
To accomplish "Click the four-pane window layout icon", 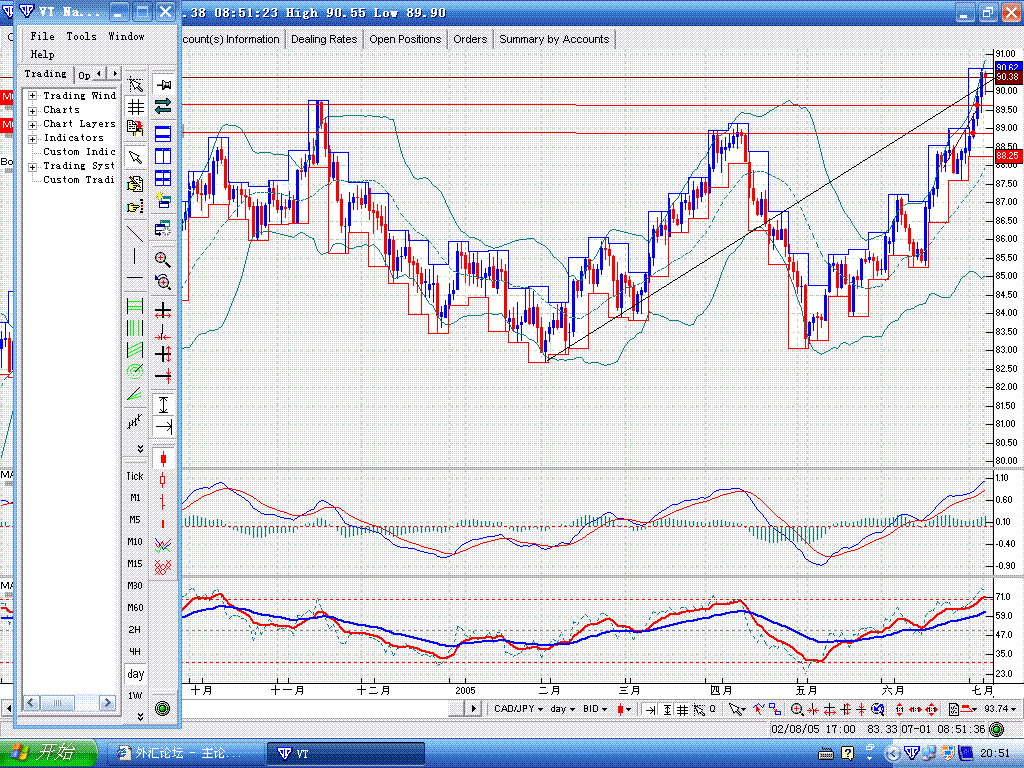I will click(163, 178).
